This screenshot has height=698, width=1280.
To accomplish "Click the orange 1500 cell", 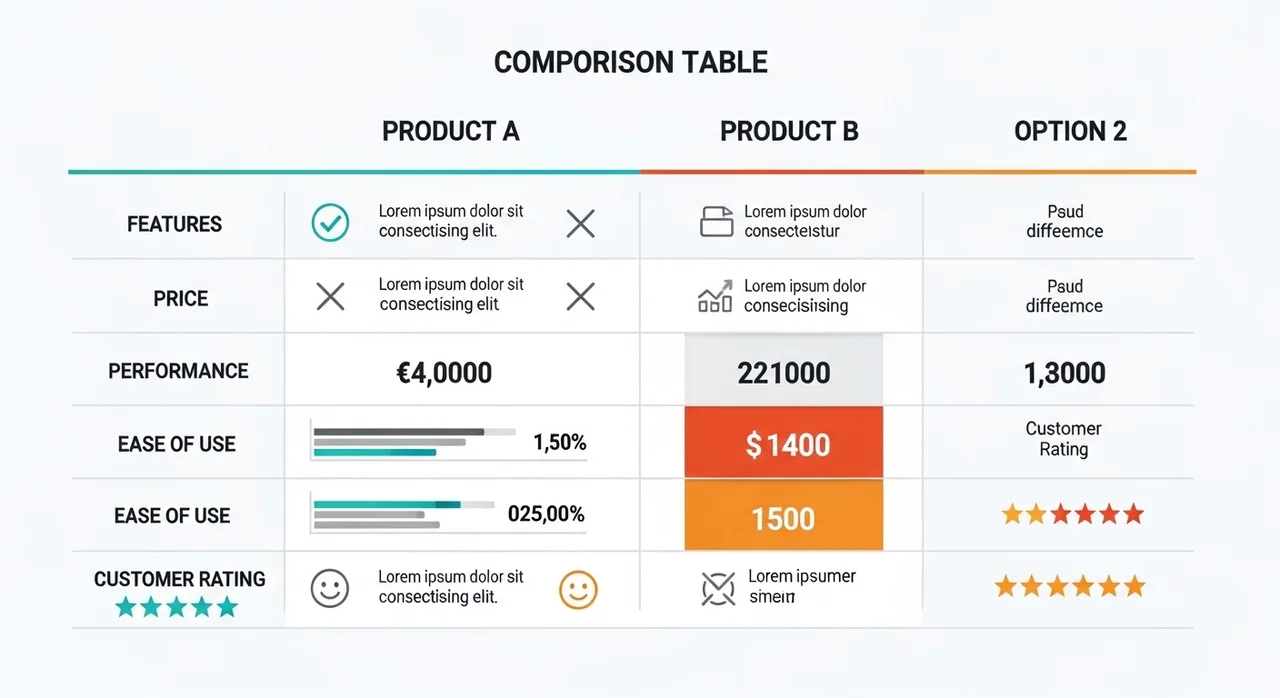I will click(x=784, y=516).
